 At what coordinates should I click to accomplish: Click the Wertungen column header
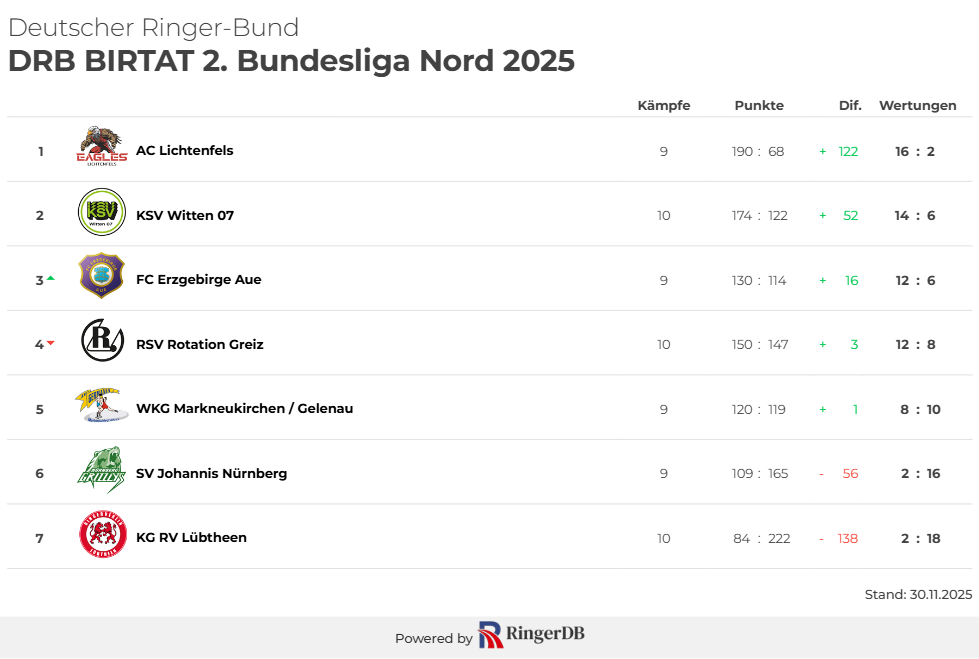917,105
